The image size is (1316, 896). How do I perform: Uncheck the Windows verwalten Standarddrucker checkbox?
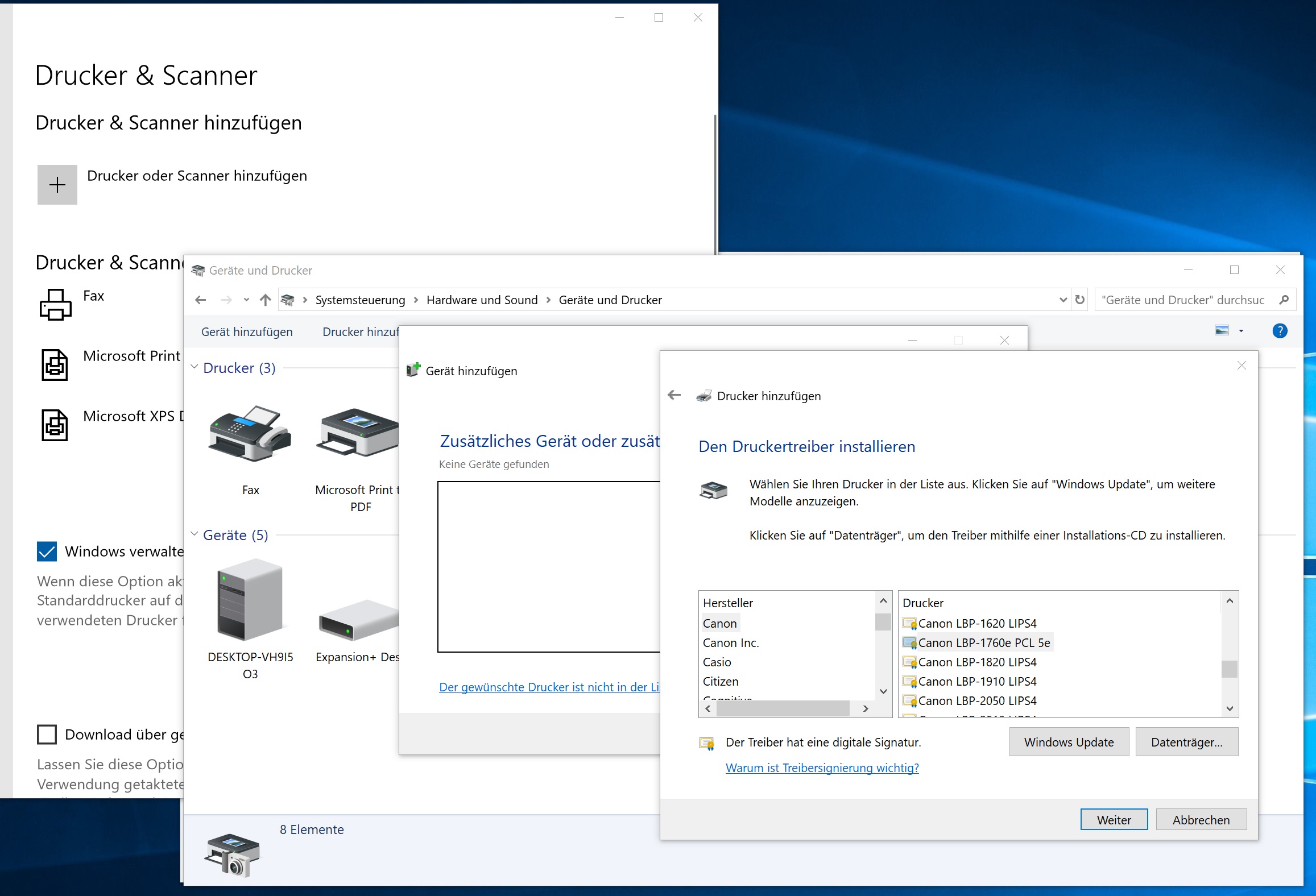pyautogui.click(x=47, y=551)
